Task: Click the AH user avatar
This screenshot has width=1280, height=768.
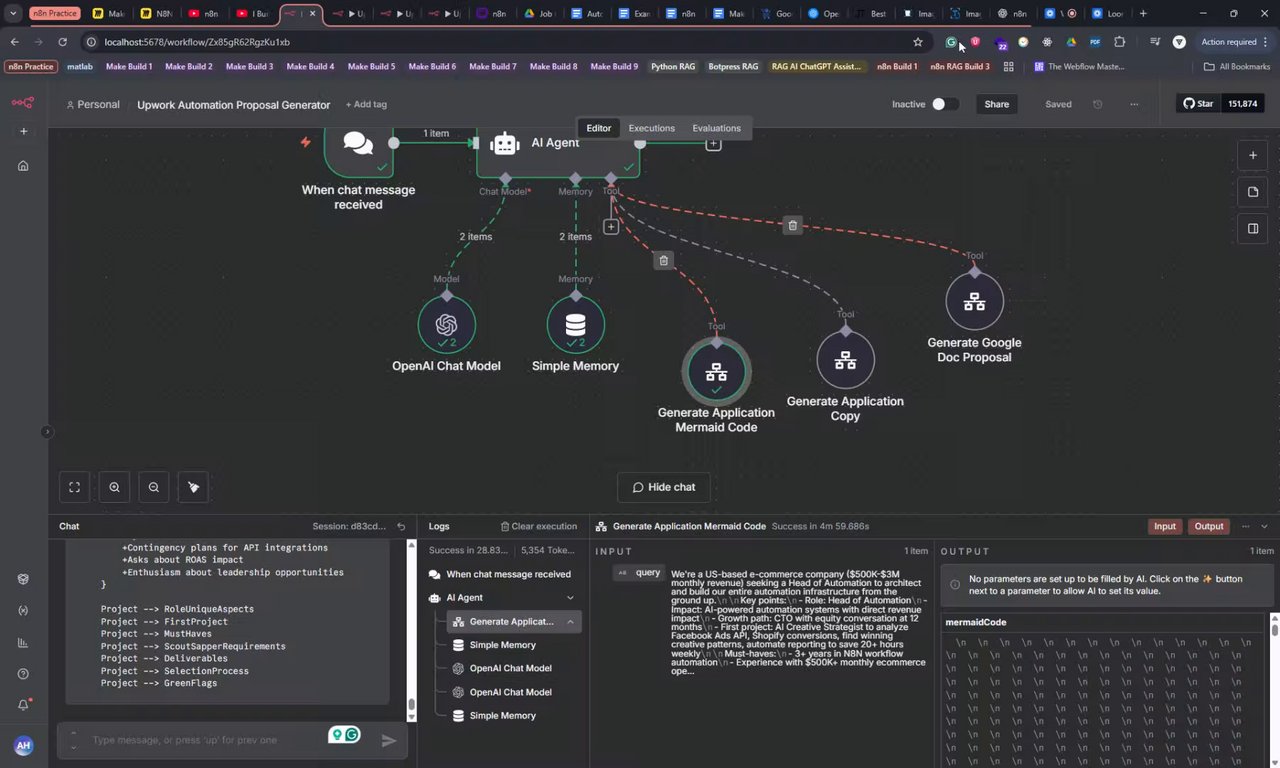Action: click(x=23, y=745)
